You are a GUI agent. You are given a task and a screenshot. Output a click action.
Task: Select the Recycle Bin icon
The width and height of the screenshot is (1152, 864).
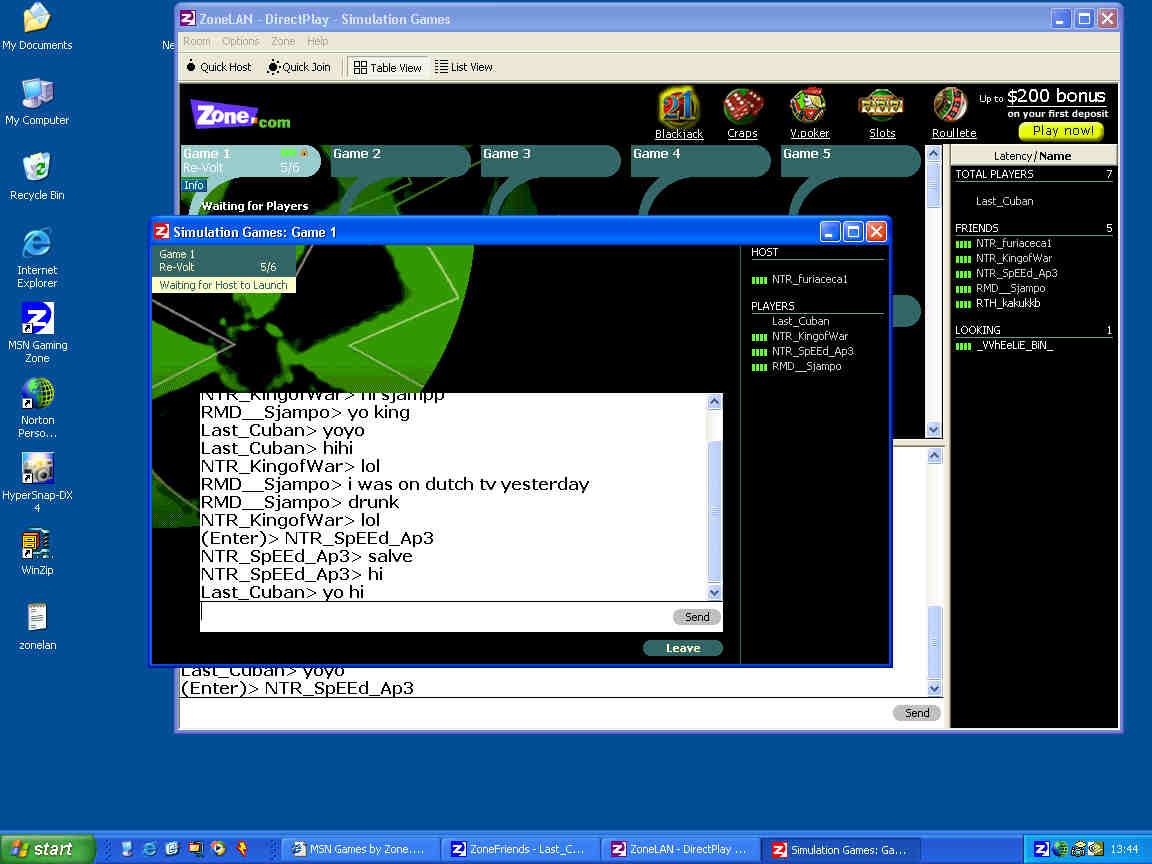37,176
